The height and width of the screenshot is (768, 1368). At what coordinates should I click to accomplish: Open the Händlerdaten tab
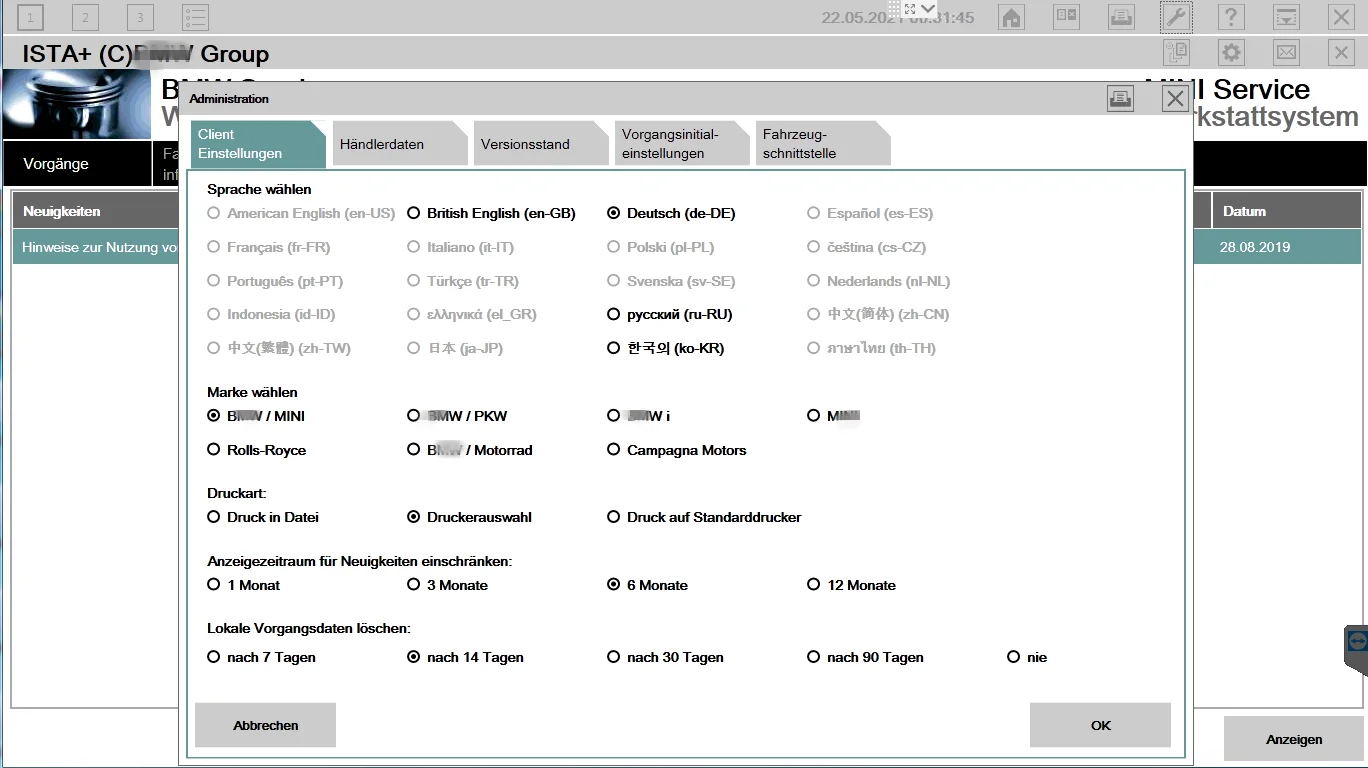pos(399,144)
